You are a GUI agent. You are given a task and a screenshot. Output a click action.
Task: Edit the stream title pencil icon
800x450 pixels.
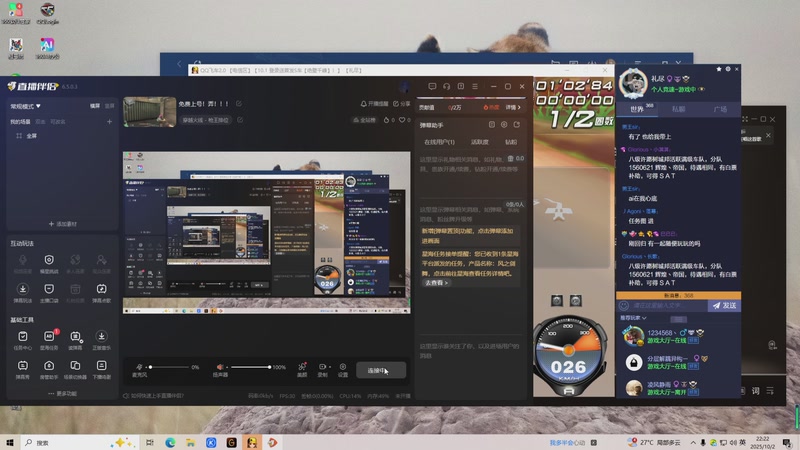[x=239, y=104]
